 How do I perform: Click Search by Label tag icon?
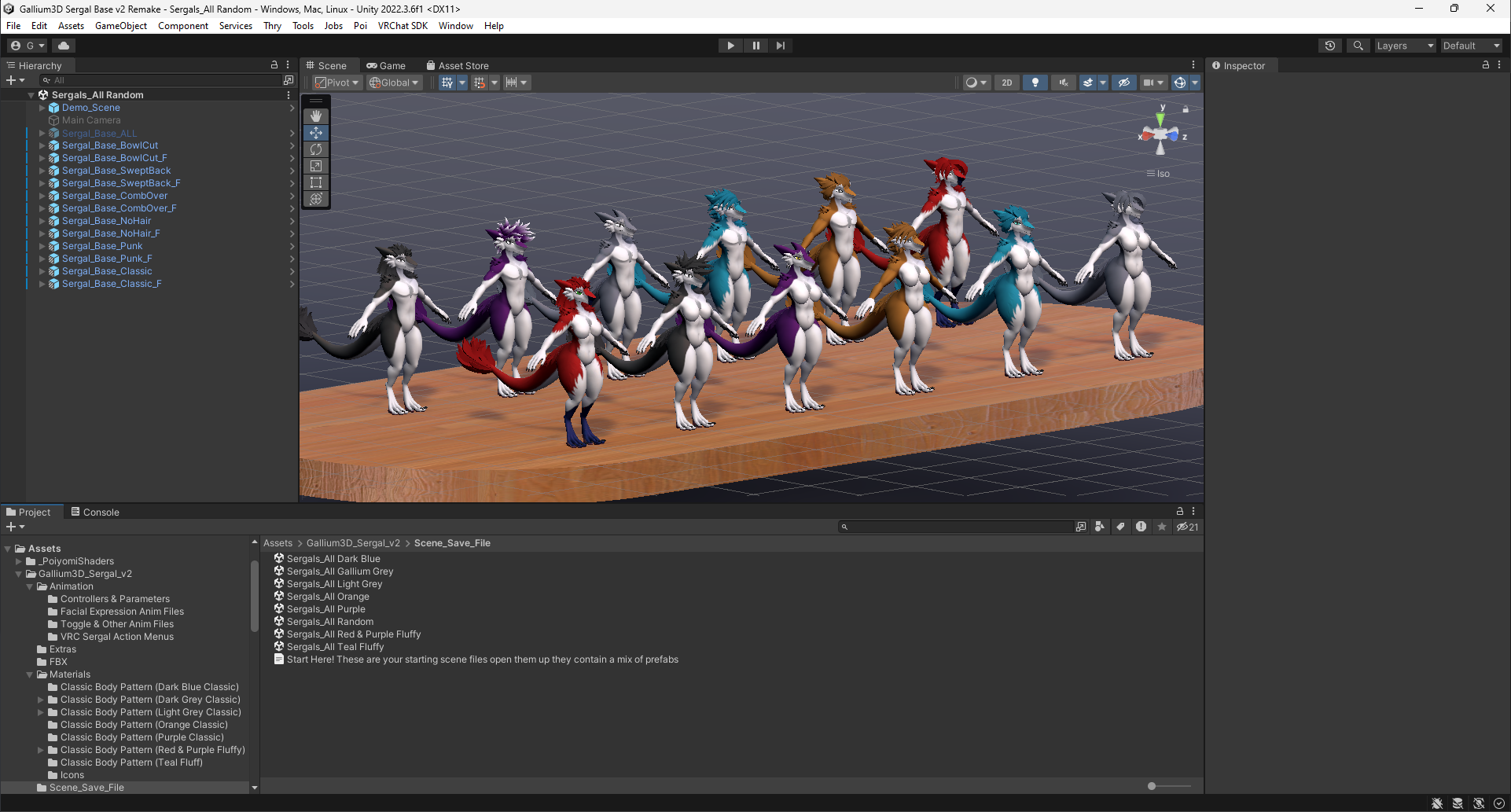[x=1120, y=527]
